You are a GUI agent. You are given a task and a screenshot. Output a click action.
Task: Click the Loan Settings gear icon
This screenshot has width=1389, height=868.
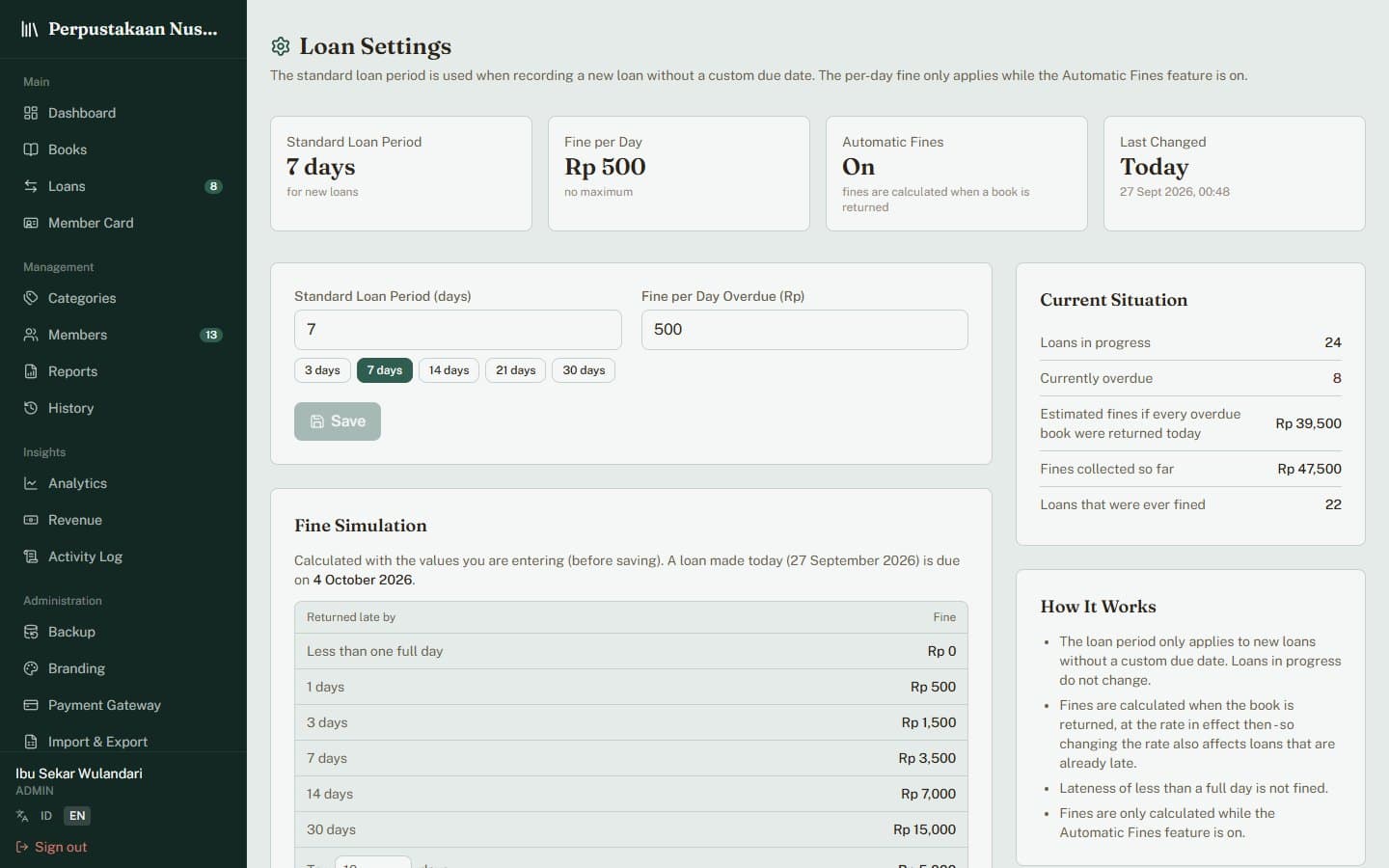281,46
